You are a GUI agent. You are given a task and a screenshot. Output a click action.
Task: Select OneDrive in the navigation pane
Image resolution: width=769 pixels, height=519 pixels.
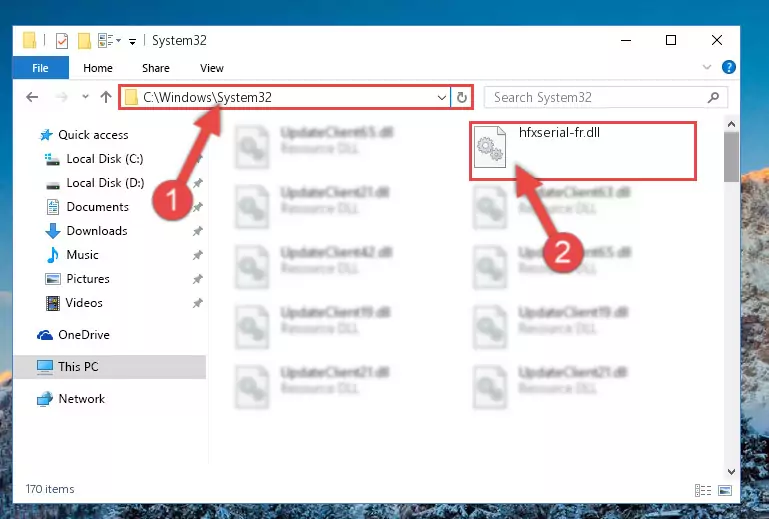point(73,335)
